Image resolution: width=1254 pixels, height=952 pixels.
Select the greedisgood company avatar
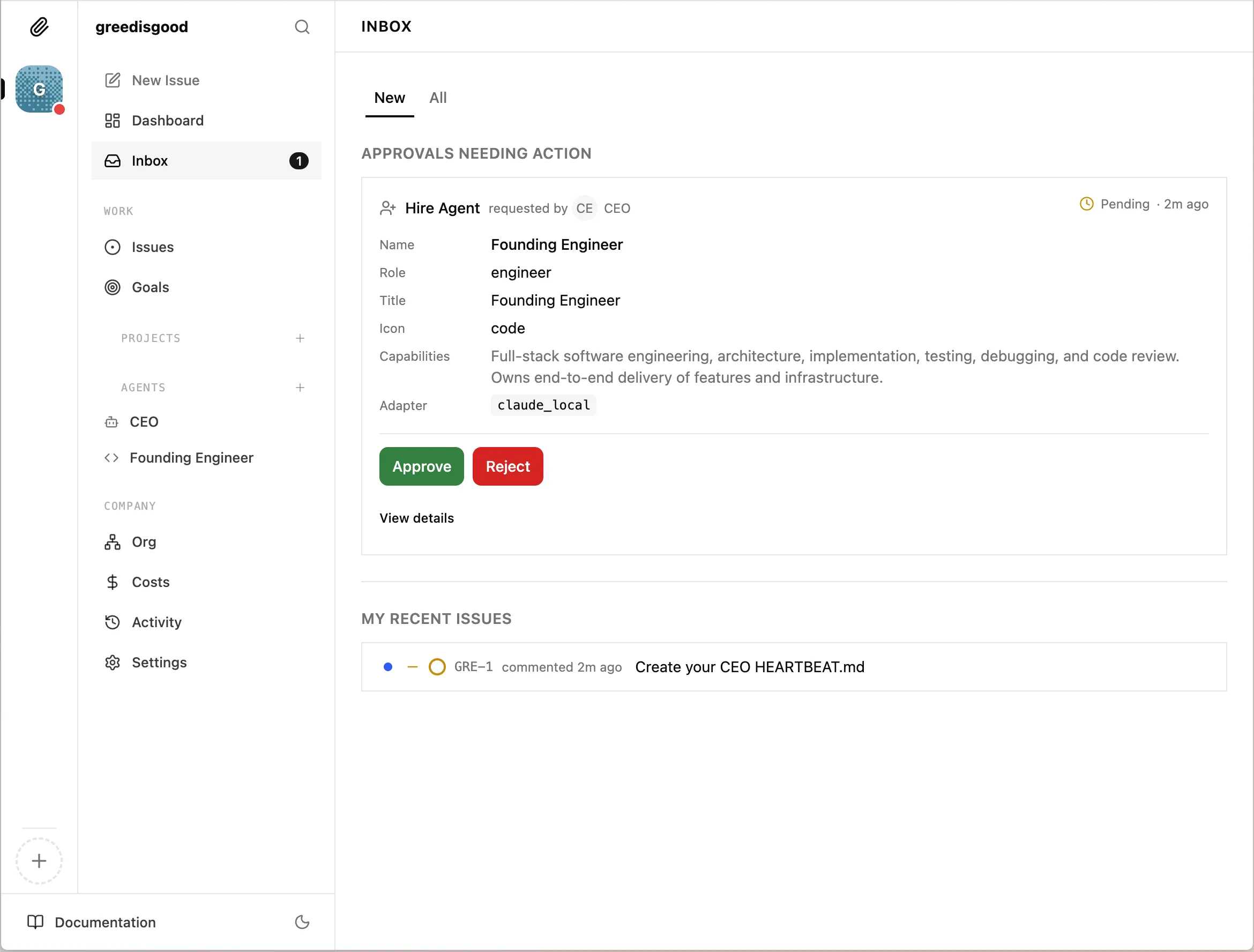click(39, 89)
